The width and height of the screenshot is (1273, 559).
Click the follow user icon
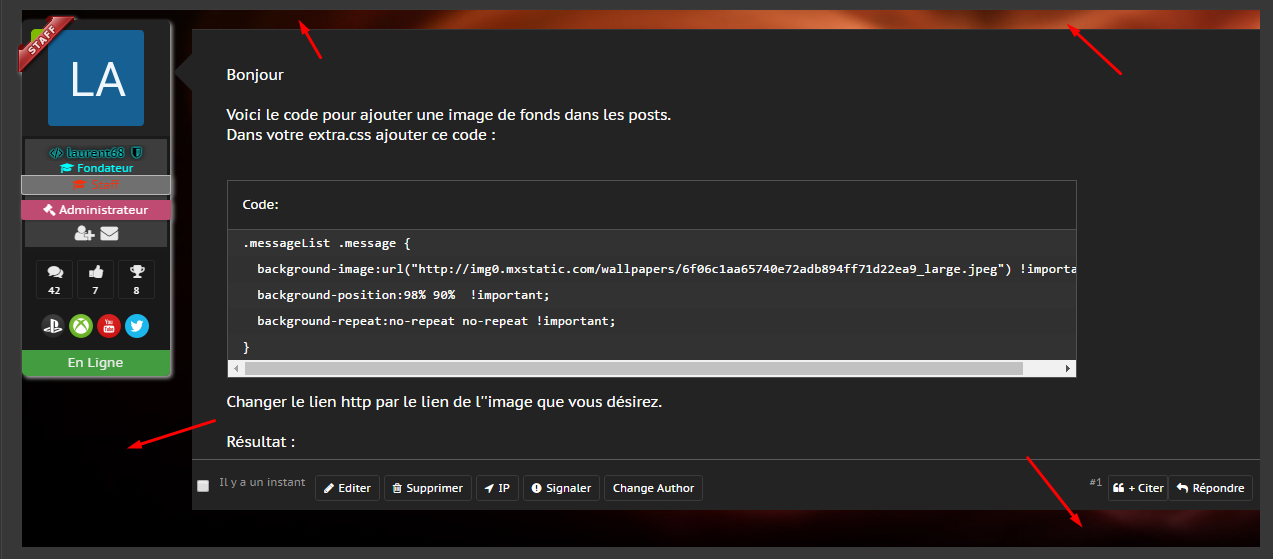pyautogui.click(x=84, y=234)
